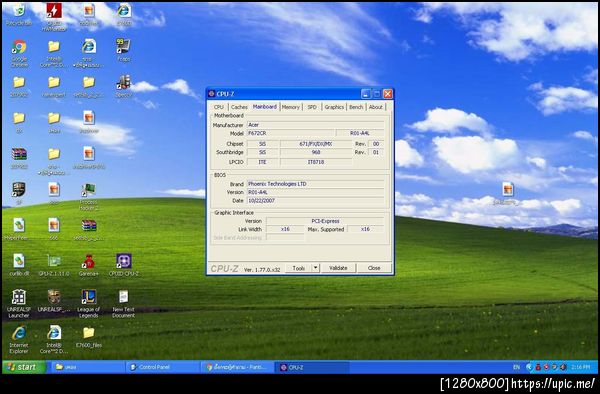The height and width of the screenshot is (394, 600).
Task: Select the CPUID CPU-Z desktop shortcut
Action: click(124, 264)
